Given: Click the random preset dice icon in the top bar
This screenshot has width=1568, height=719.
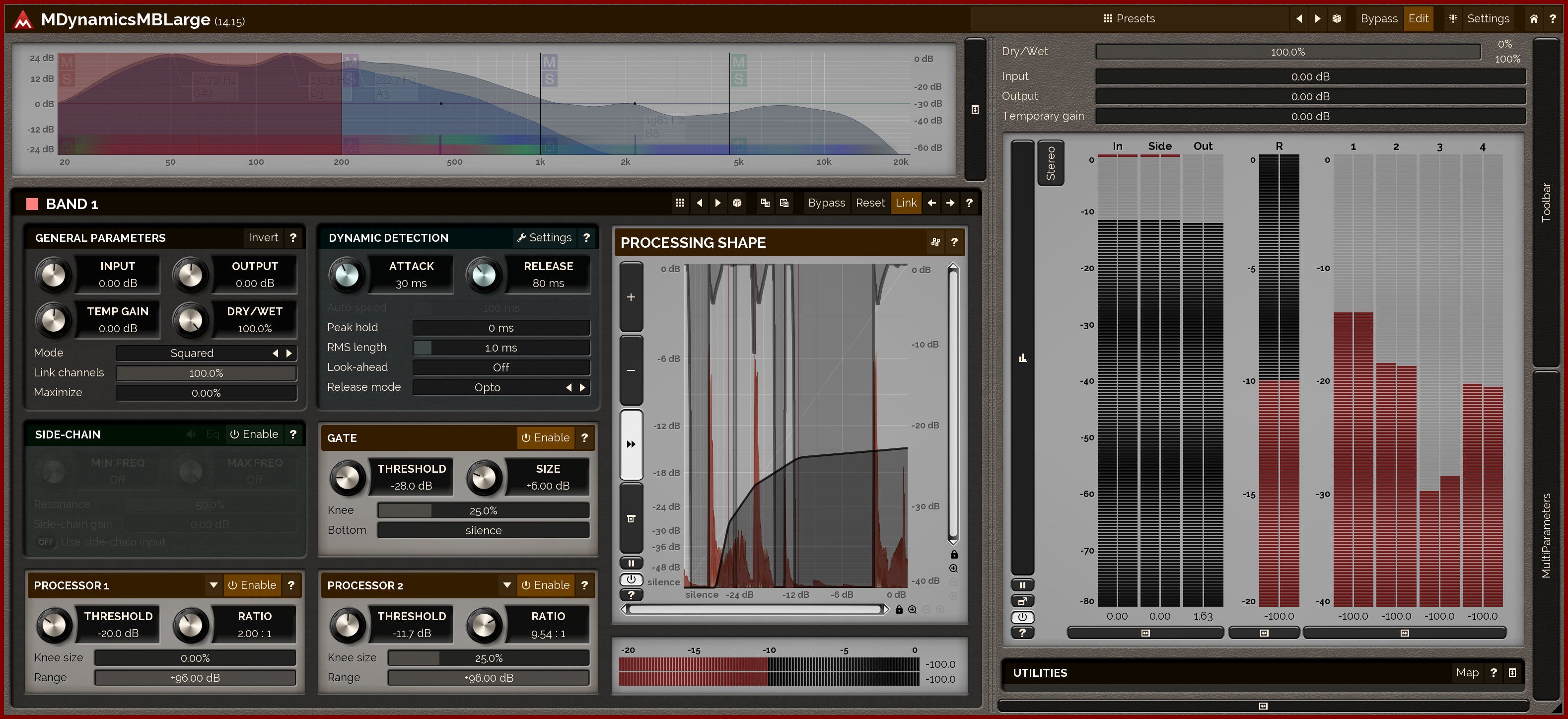Looking at the screenshot, I should (1337, 19).
